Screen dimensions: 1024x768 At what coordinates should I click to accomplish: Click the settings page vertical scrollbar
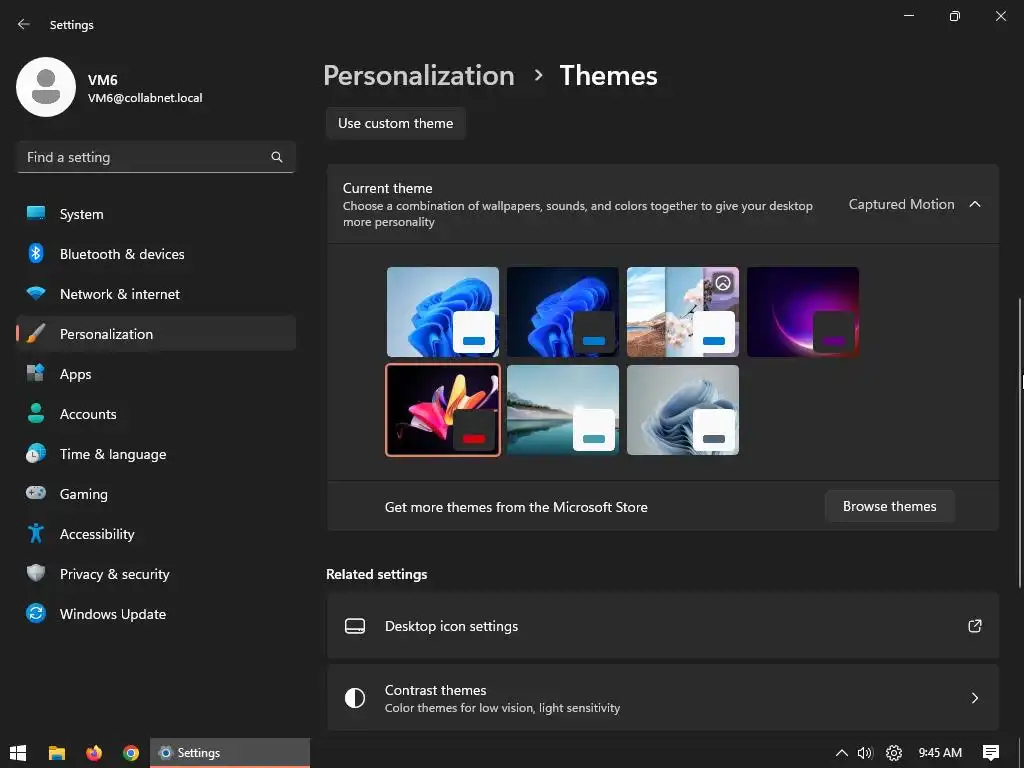click(1020, 444)
